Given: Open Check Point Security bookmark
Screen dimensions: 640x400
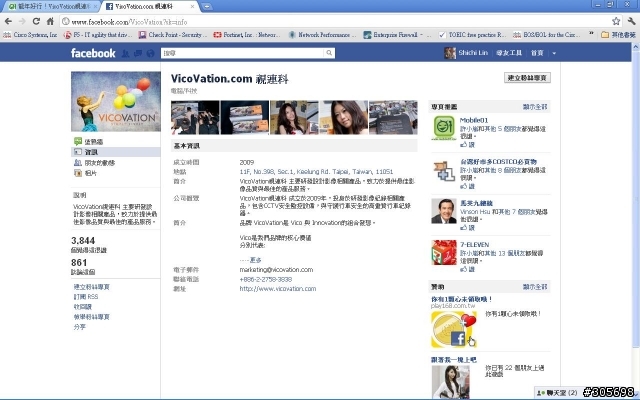Looking at the screenshot, I should [x=171, y=35].
